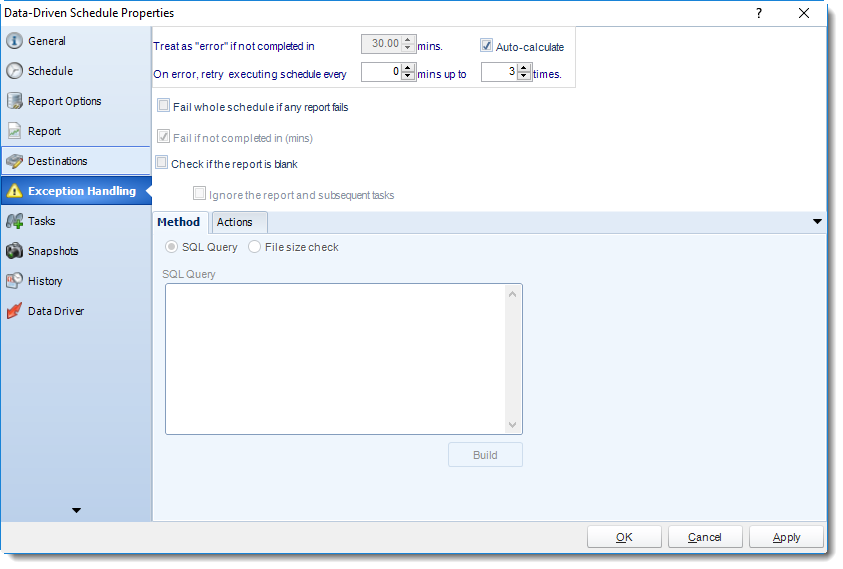Click the Report chart icon
The image size is (843, 569).
(15, 131)
